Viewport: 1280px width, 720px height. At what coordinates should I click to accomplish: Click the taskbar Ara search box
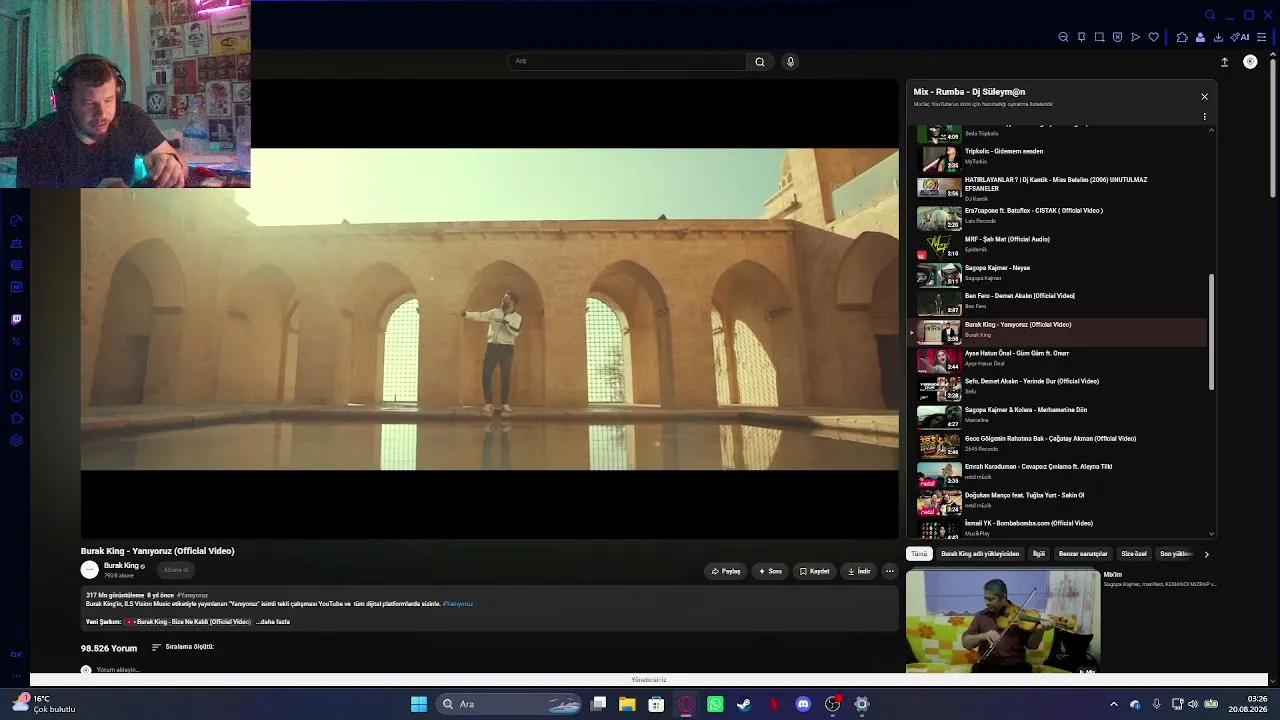point(510,704)
